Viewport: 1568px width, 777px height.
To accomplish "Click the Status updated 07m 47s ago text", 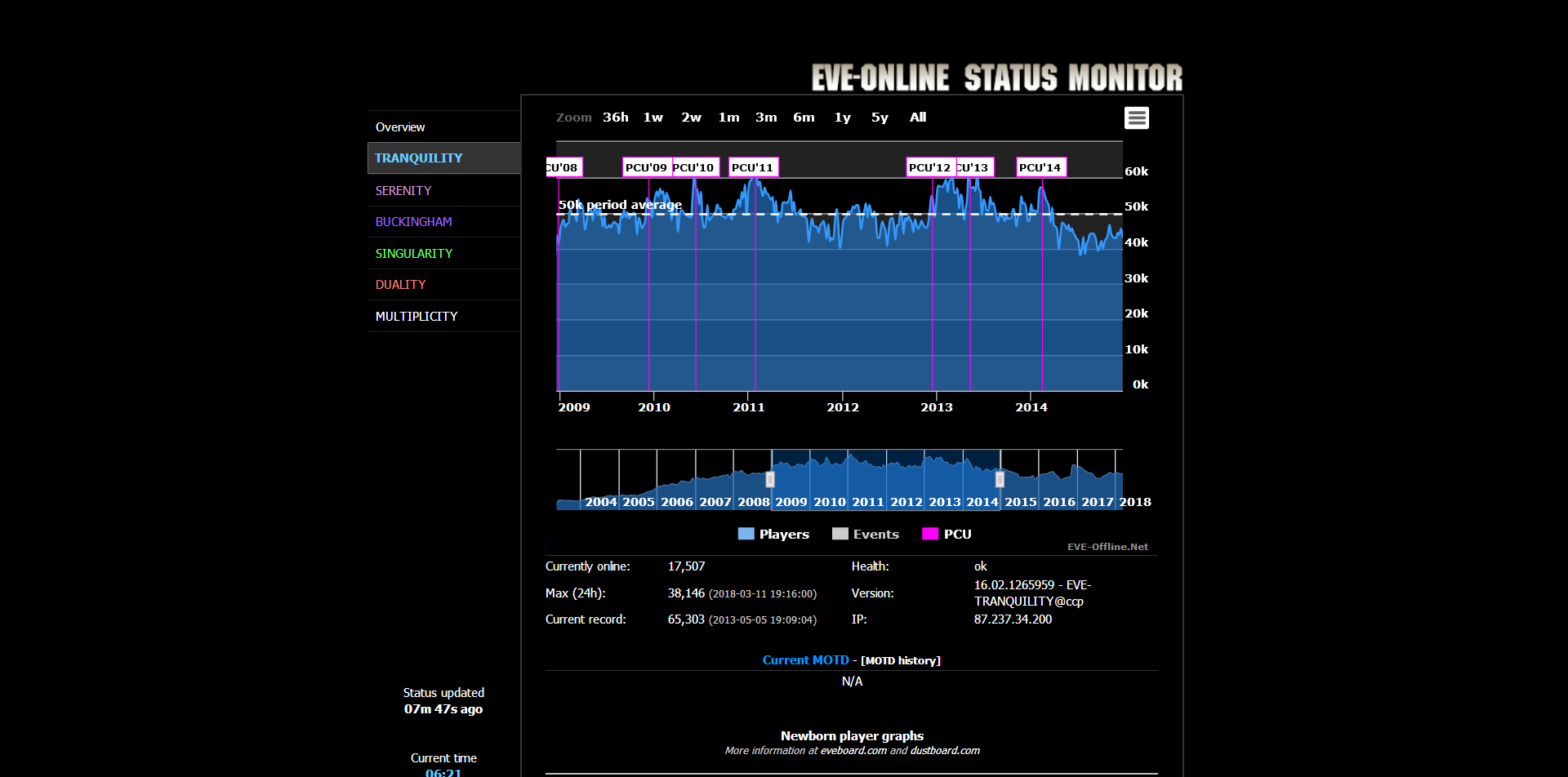I will click(443, 701).
